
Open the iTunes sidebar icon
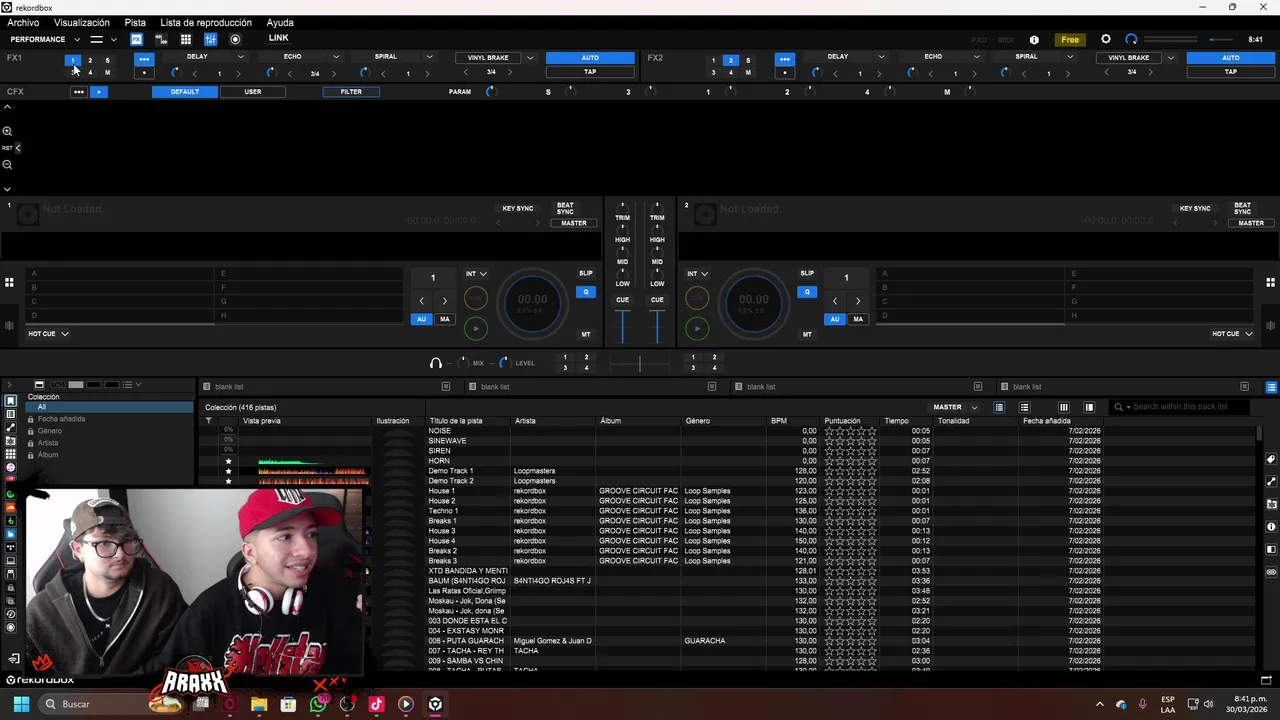[11, 467]
